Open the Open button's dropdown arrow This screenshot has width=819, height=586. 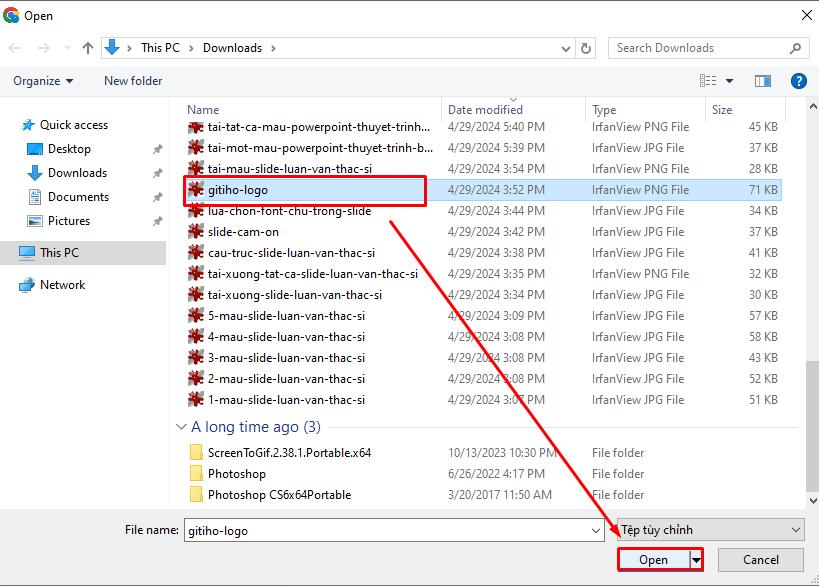tap(697, 559)
